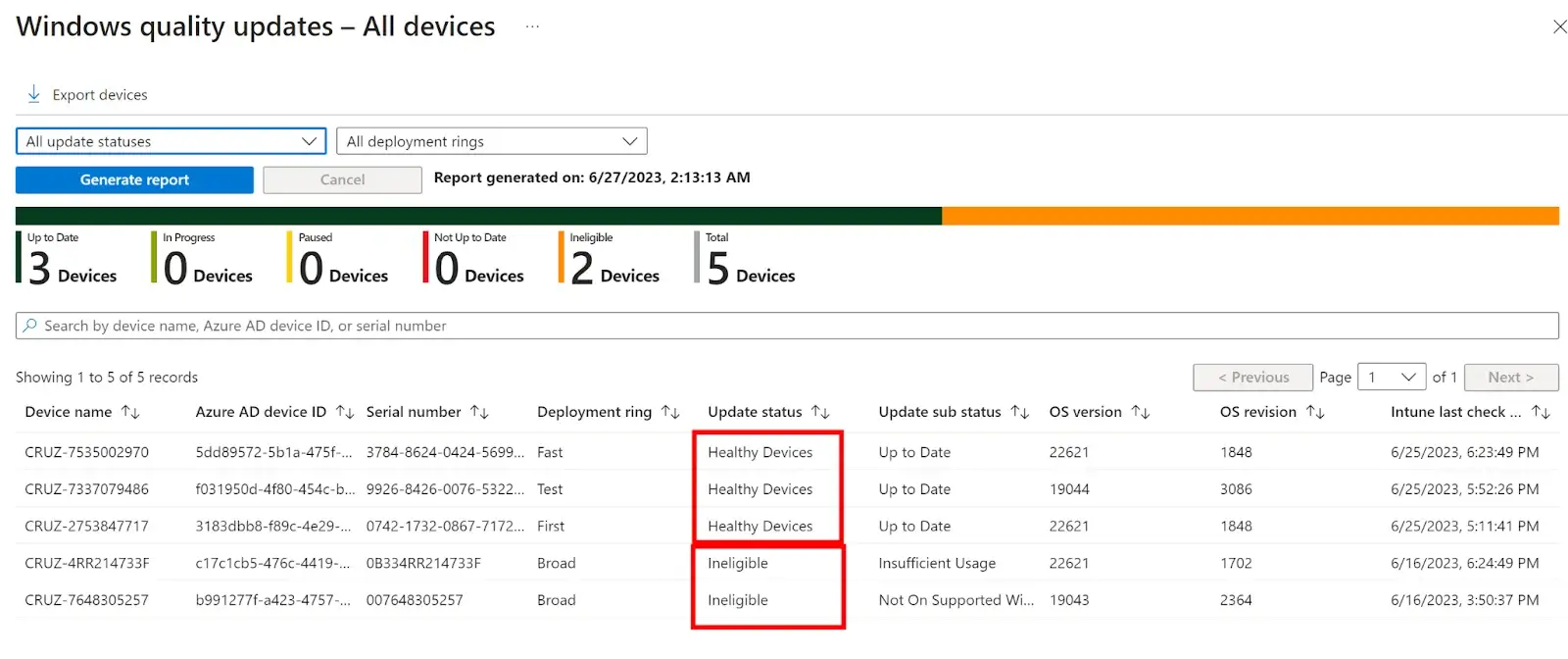Click the Generate report button

pos(134,179)
